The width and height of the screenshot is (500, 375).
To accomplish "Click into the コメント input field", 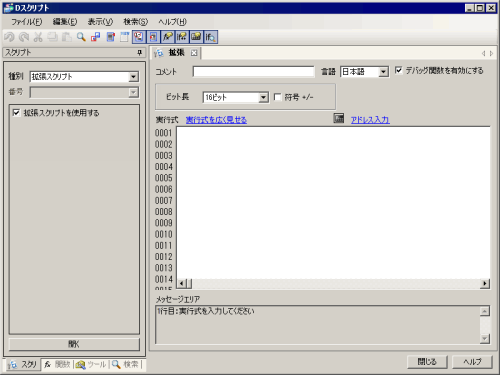I will point(254,72).
